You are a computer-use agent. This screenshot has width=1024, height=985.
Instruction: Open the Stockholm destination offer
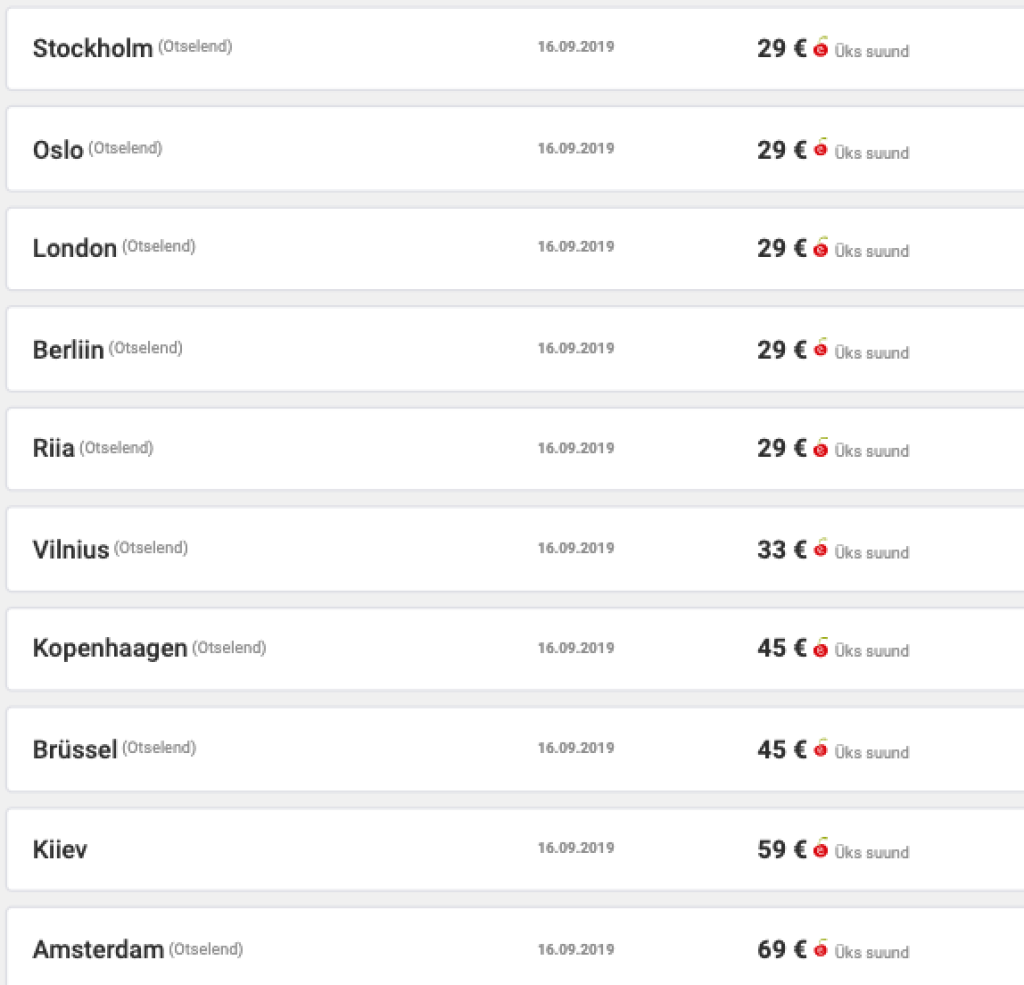coord(93,48)
